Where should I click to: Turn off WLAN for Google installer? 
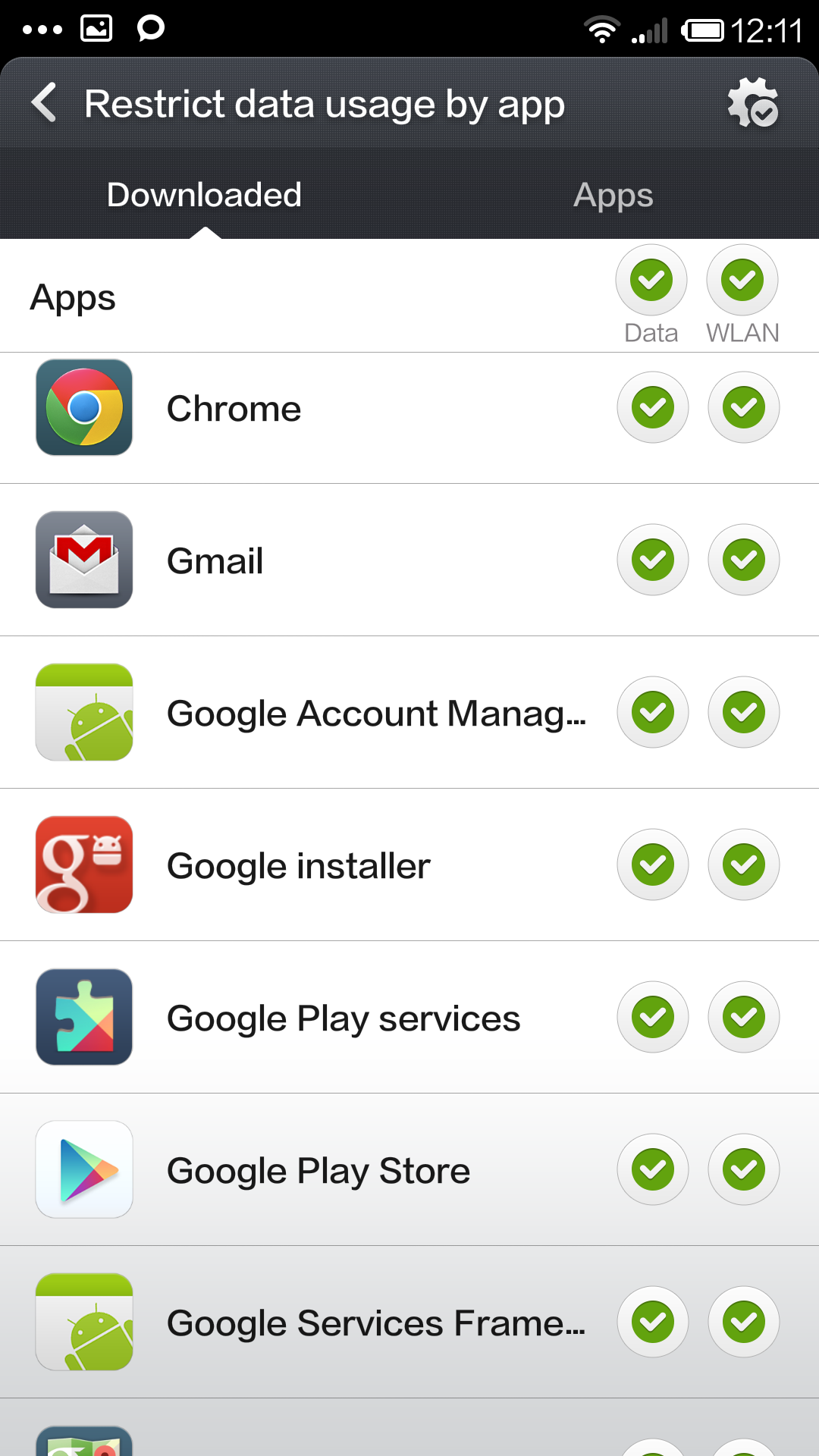click(744, 864)
